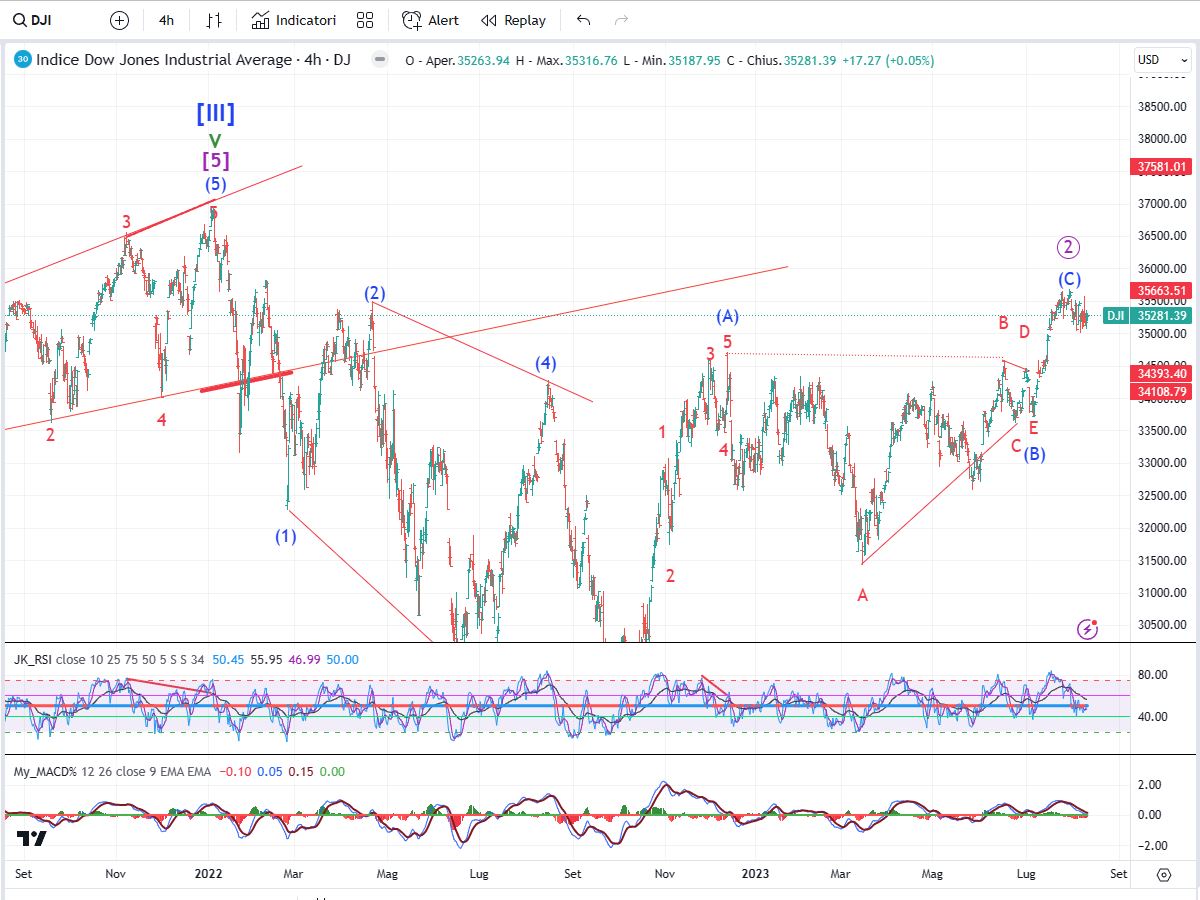Select the blue (2) wave label
Screen dimensions: 1200x900
374,293
